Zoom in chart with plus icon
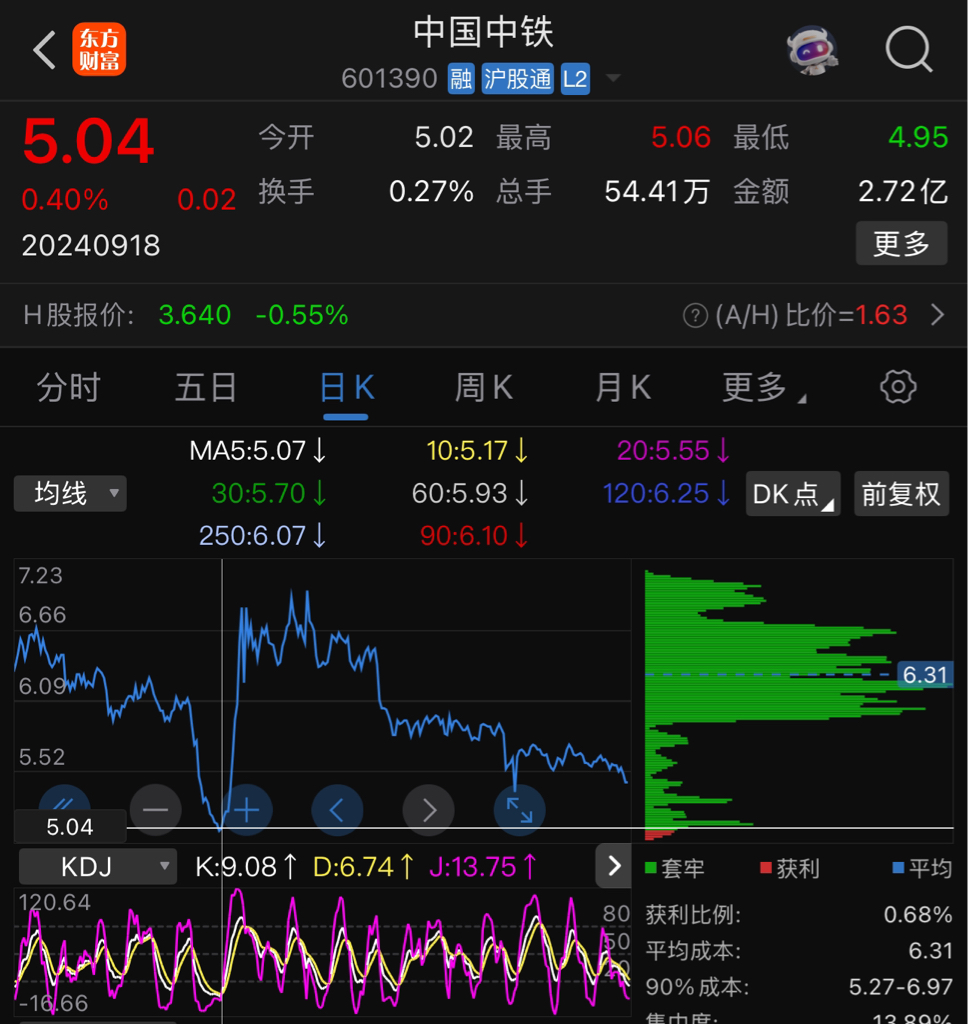This screenshot has width=968, height=1024. point(247,810)
